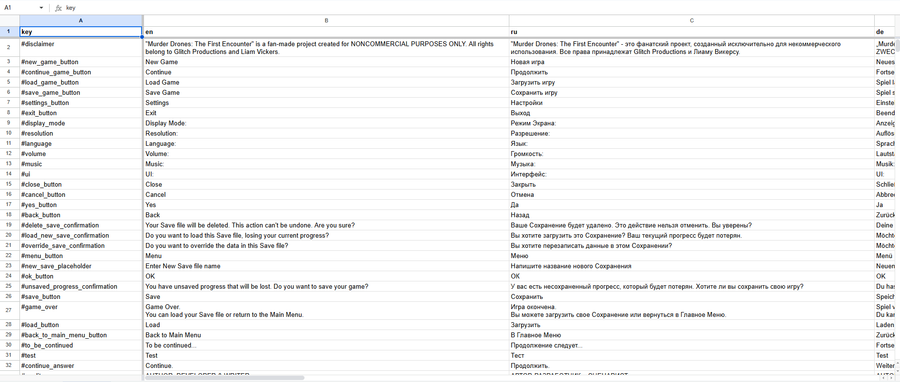Image resolution: width=900 pixels, height=382 pixels.
Task: Open the Name box dropdown arrow
Action: point(41,8)
